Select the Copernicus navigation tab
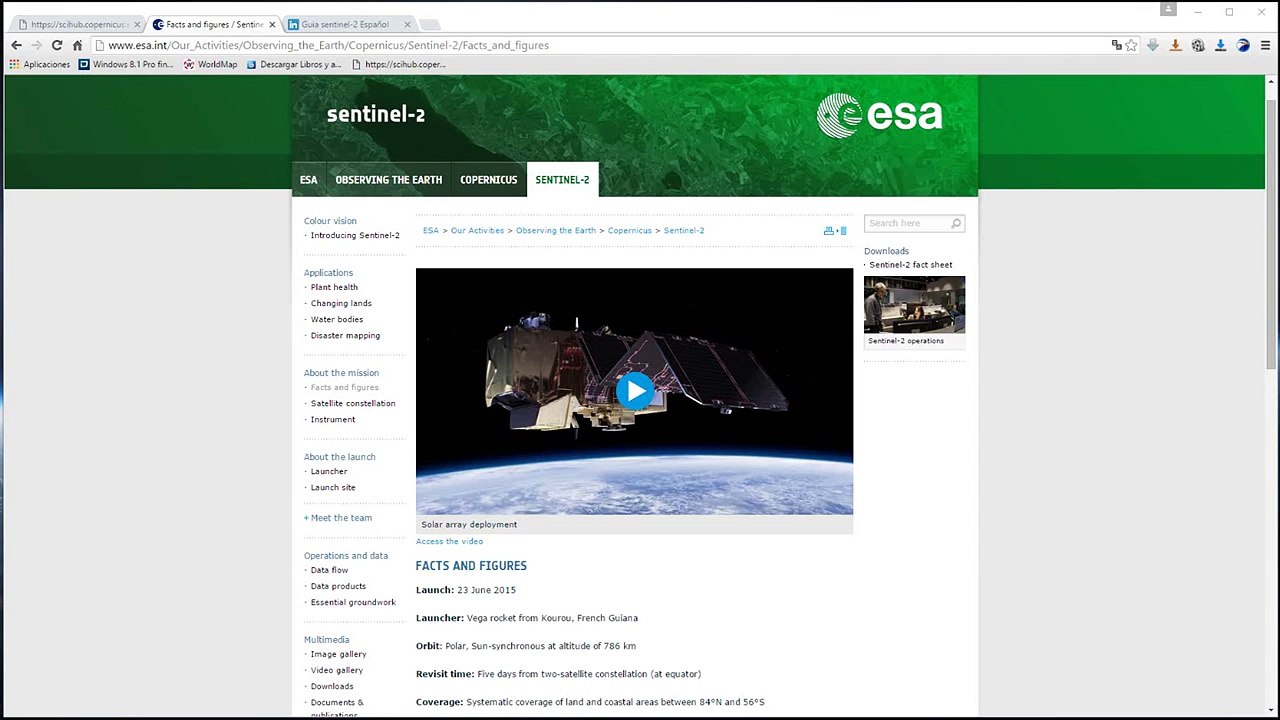This screenshot has width=1280, height=720. pos(488,180)
